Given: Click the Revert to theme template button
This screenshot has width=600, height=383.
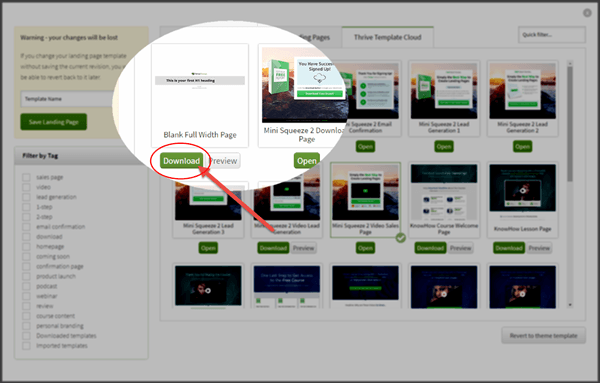Looking at the screenshot, I should coord(543,336).
